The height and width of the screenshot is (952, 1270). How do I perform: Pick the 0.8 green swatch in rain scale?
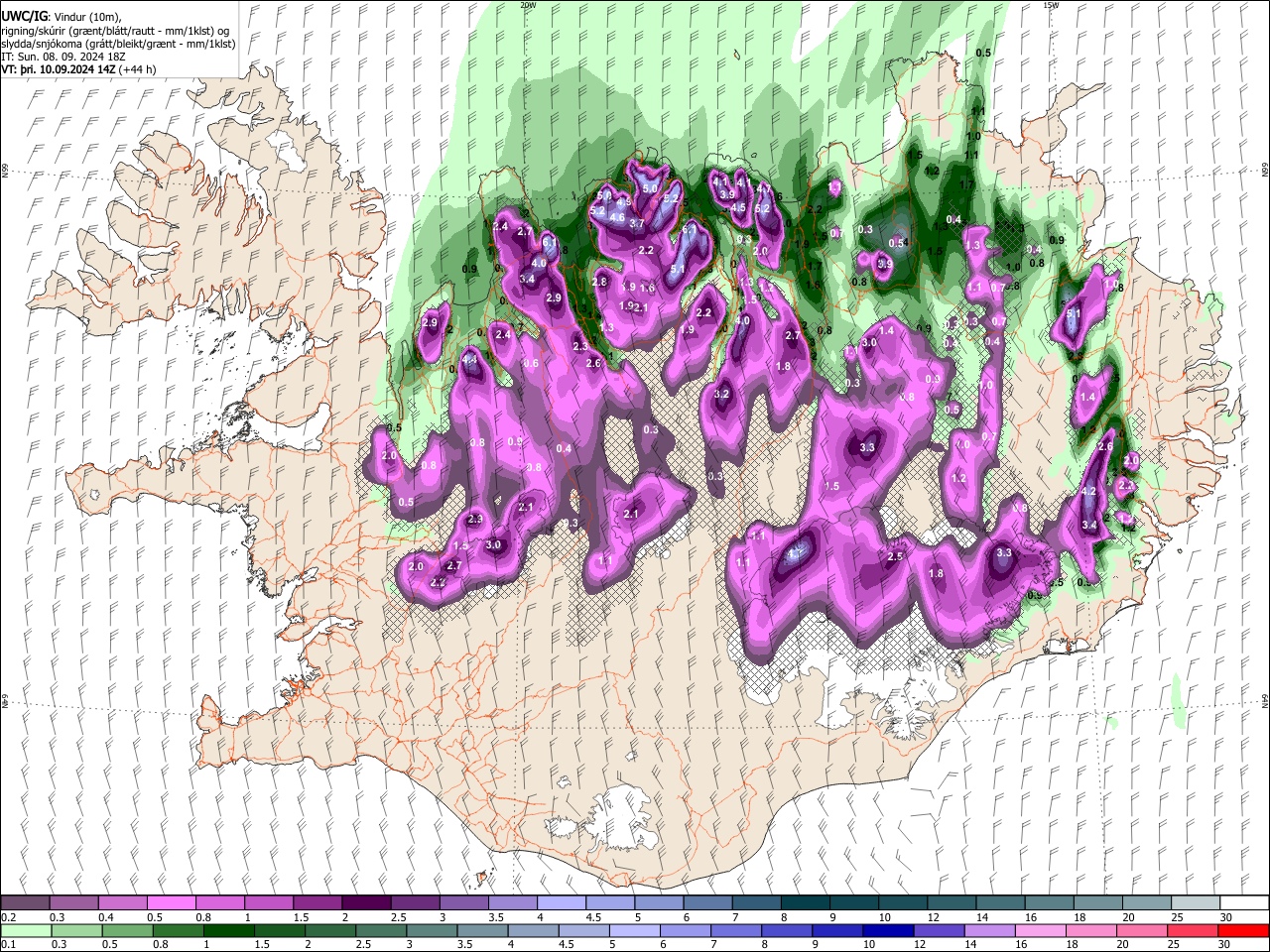pyautogui.click(x=178, y=930)
